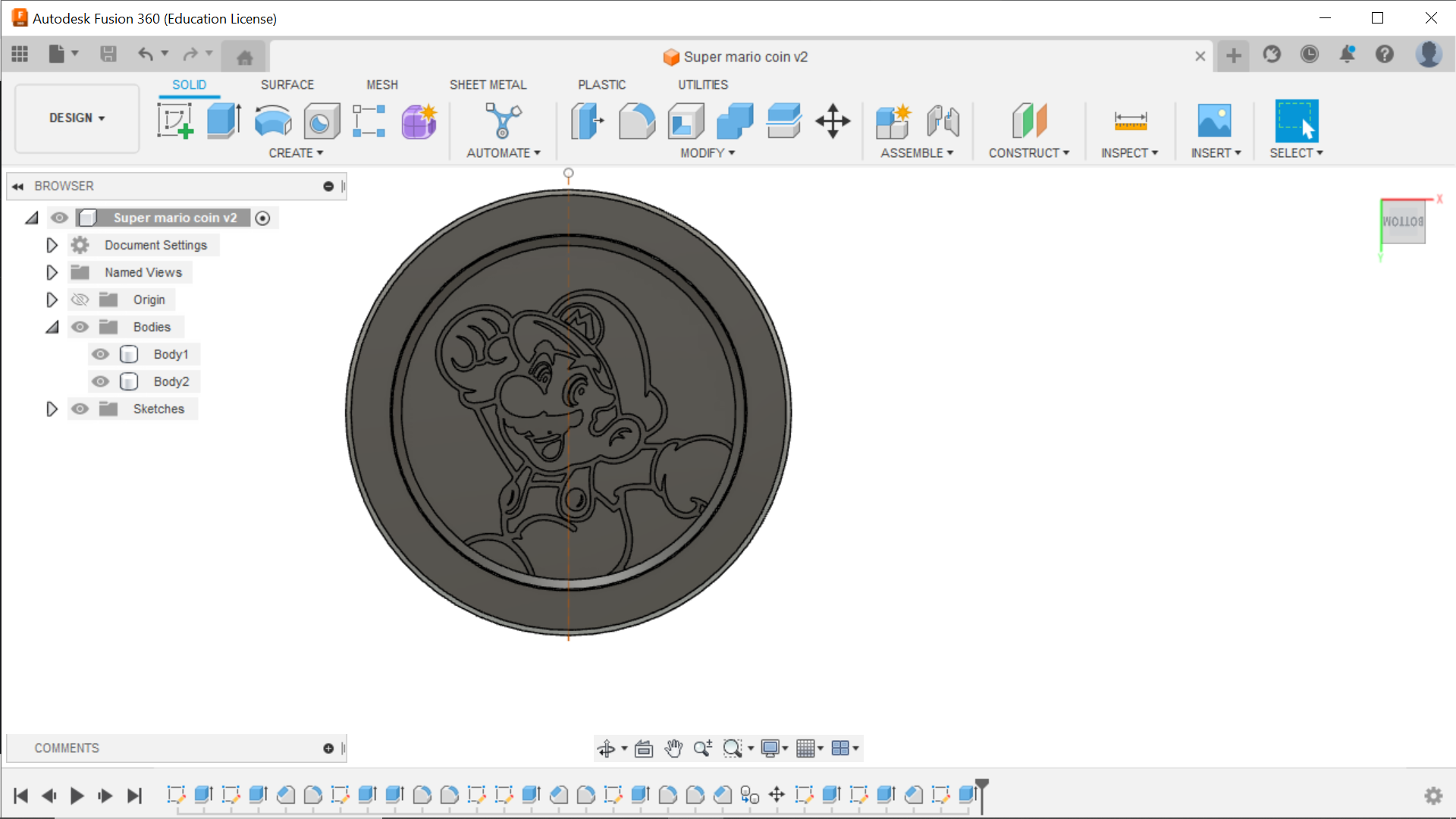The image size is (1456, 819).
Task: Open the Job Status clock icon
Action: coord(1310,54)
